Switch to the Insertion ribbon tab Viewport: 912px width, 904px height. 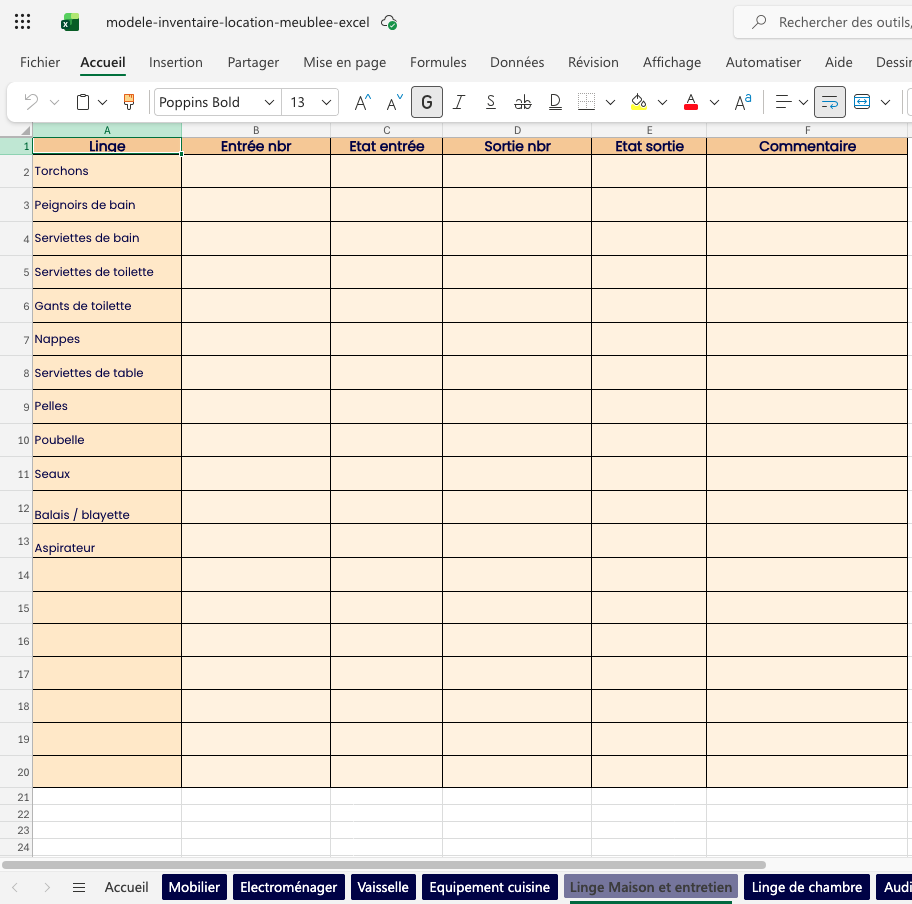point(176,62)
